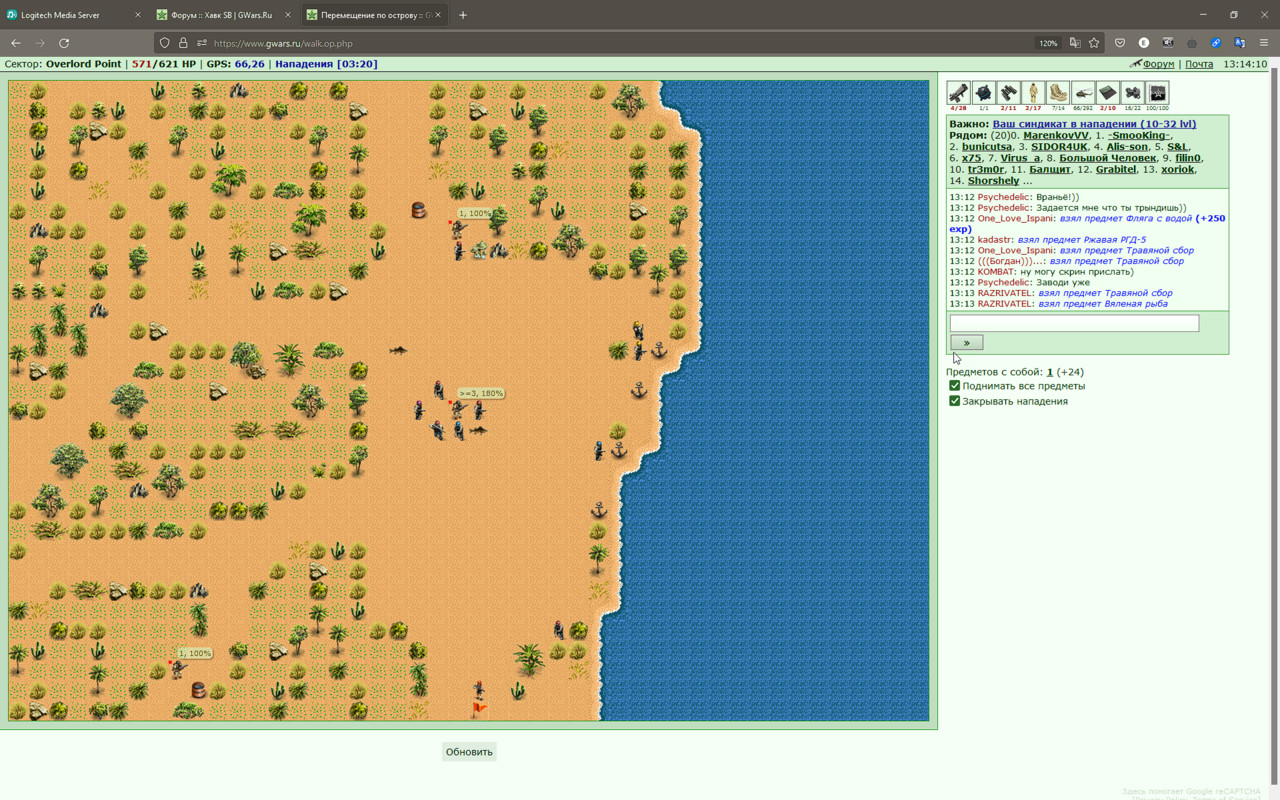This screenshot has width=1280, height=800.
Task: Click the Google Translate extension icon
Action: [x=1240, y=43]
